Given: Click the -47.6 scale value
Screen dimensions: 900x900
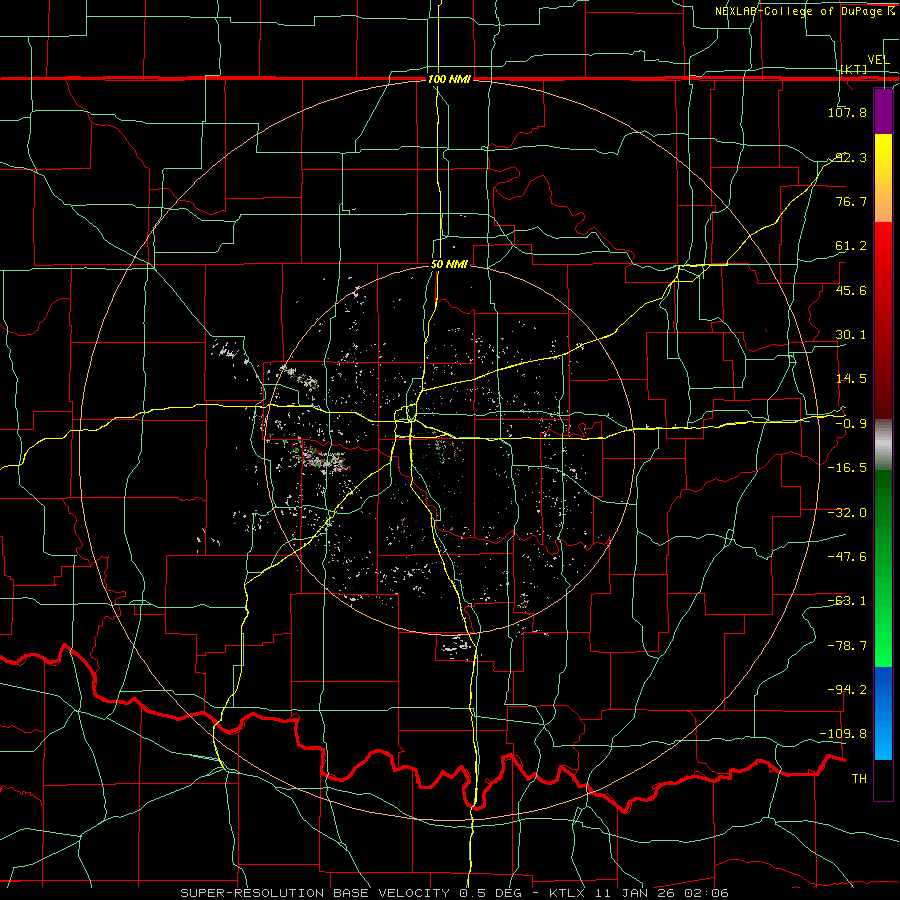Looking at the screenshot, I should [x=847, y=557].
